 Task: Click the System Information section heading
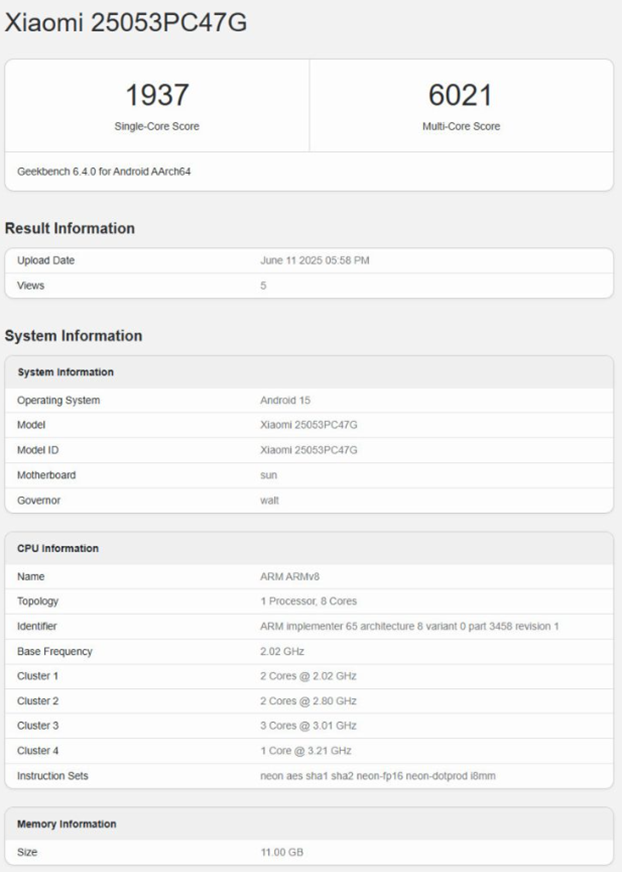pyautogui.click(x=74, y=336)
